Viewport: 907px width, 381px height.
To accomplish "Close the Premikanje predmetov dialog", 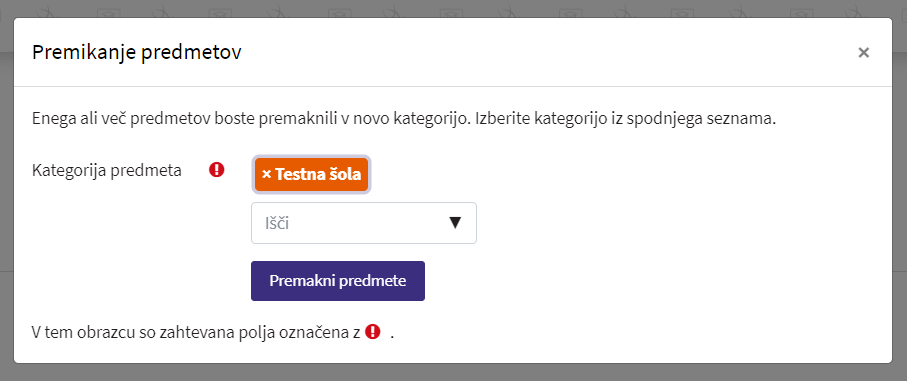I will pyautogui.click(x=863, y=53).
